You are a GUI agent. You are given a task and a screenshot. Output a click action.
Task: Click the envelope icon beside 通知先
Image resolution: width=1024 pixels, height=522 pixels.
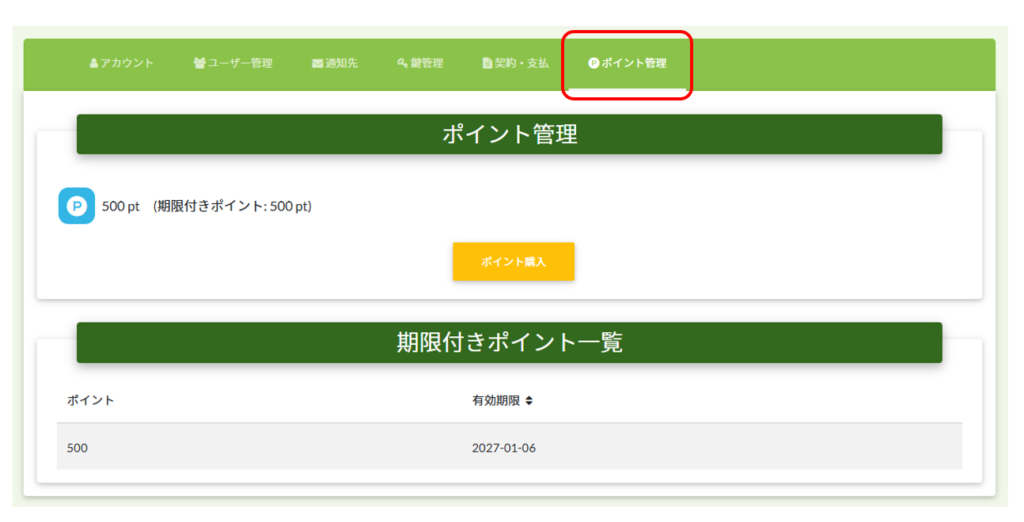click(317, 63)
